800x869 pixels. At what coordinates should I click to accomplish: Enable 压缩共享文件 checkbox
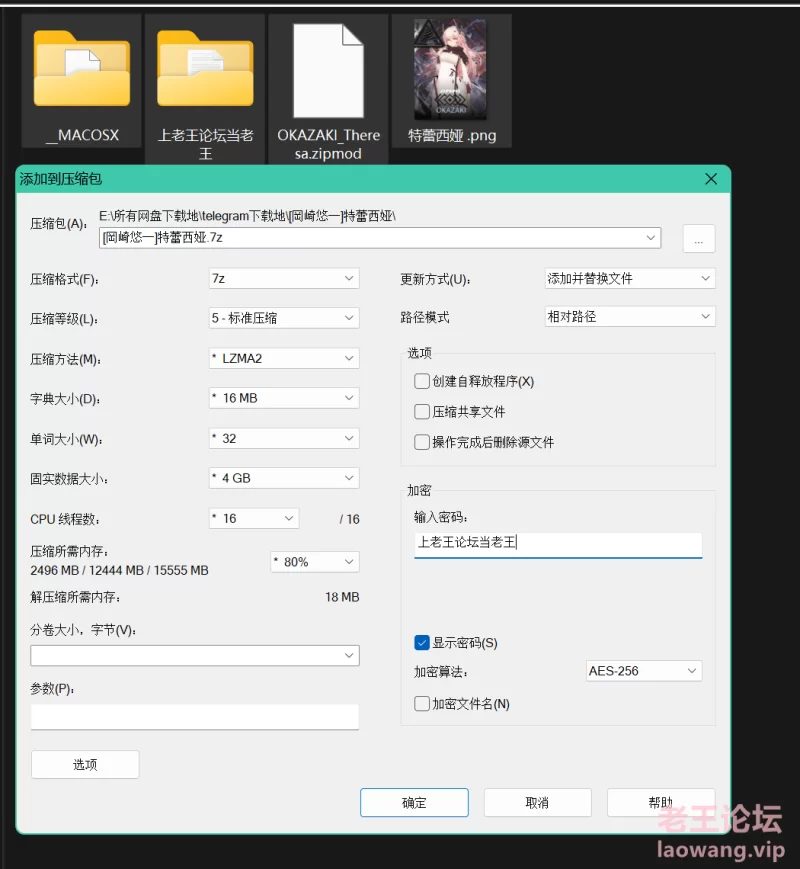[x=422, y=412]
